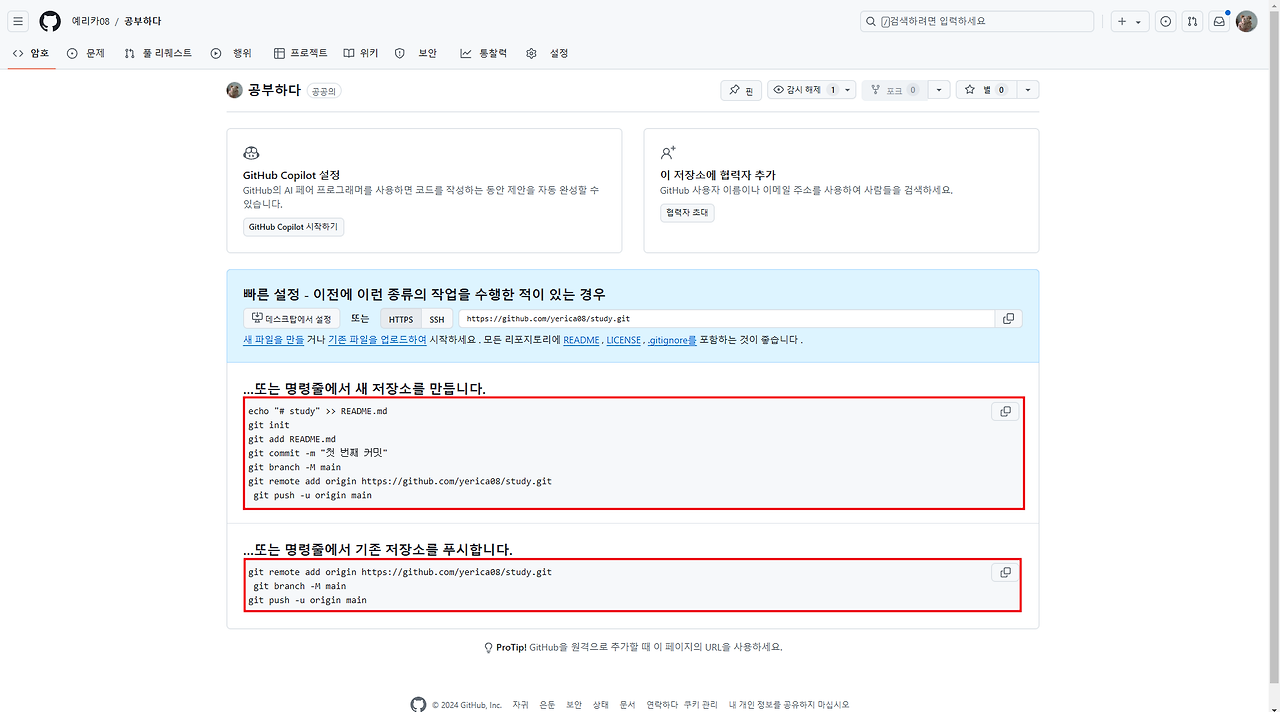Image resolution: width=1280 pixels, height=712 pixels.
Task: Open the user profile avatar menu
Action: point(1246,21)
